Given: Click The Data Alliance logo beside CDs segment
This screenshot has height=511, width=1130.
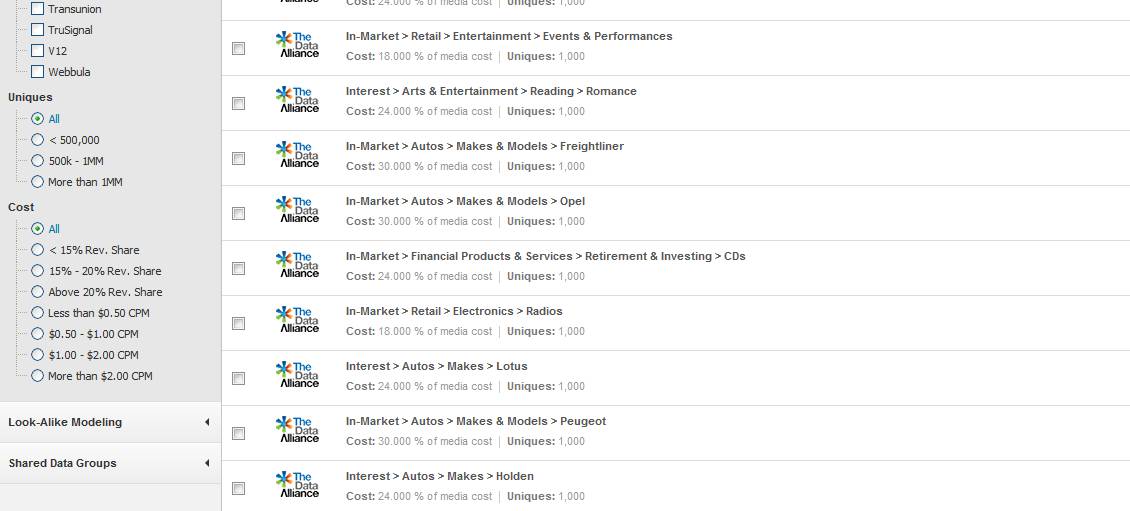Looking at the screenshot, I should point(297,265).
